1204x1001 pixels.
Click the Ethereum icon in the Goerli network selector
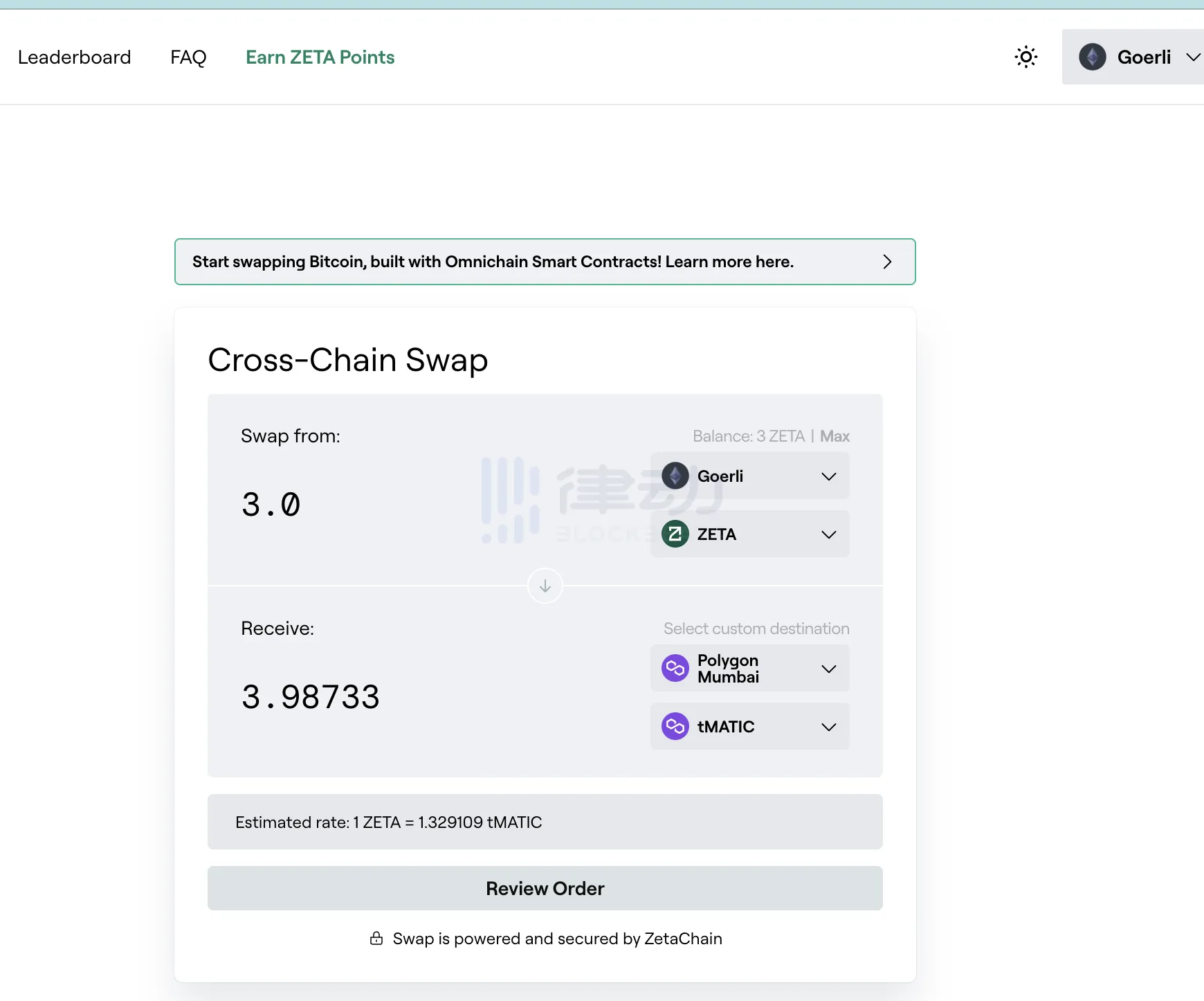[x=675, y=476]
